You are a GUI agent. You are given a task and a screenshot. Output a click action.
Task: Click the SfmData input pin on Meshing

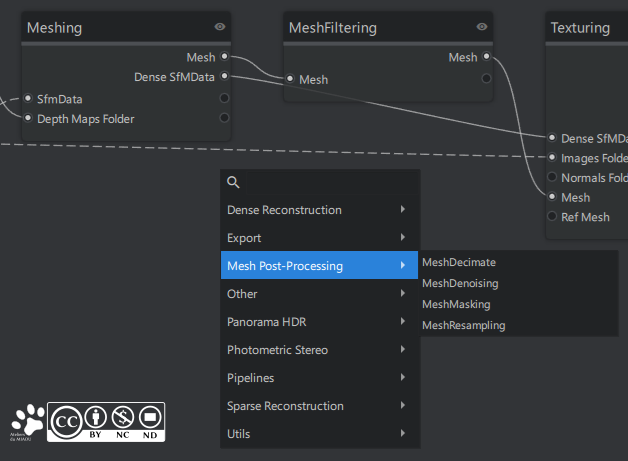point(28,99)
